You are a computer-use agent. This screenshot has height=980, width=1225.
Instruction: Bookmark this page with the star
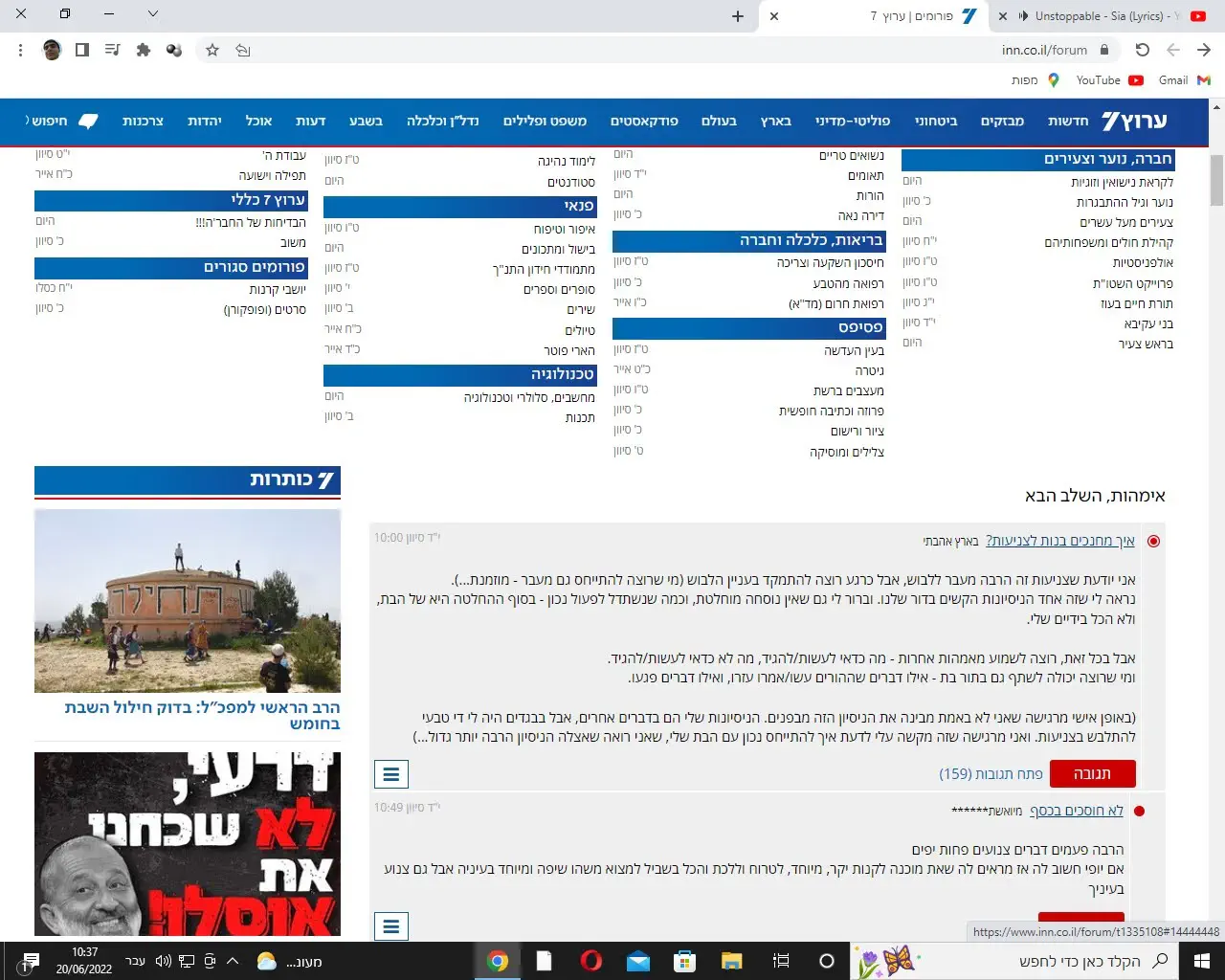point(212,50)
